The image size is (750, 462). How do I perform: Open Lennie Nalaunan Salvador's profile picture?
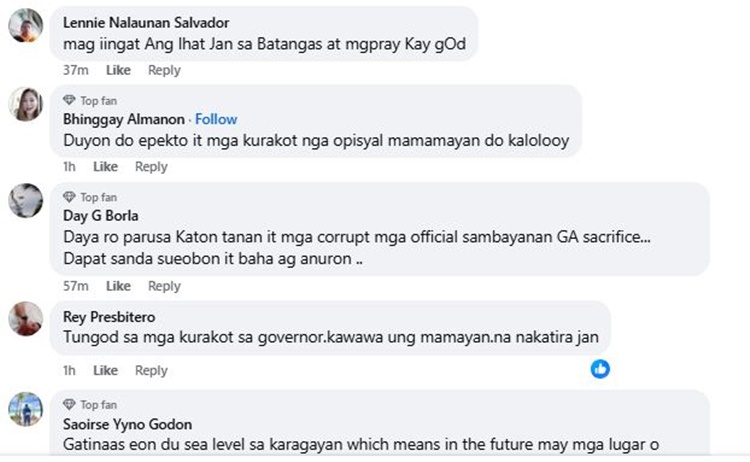[x=25, y=27]
